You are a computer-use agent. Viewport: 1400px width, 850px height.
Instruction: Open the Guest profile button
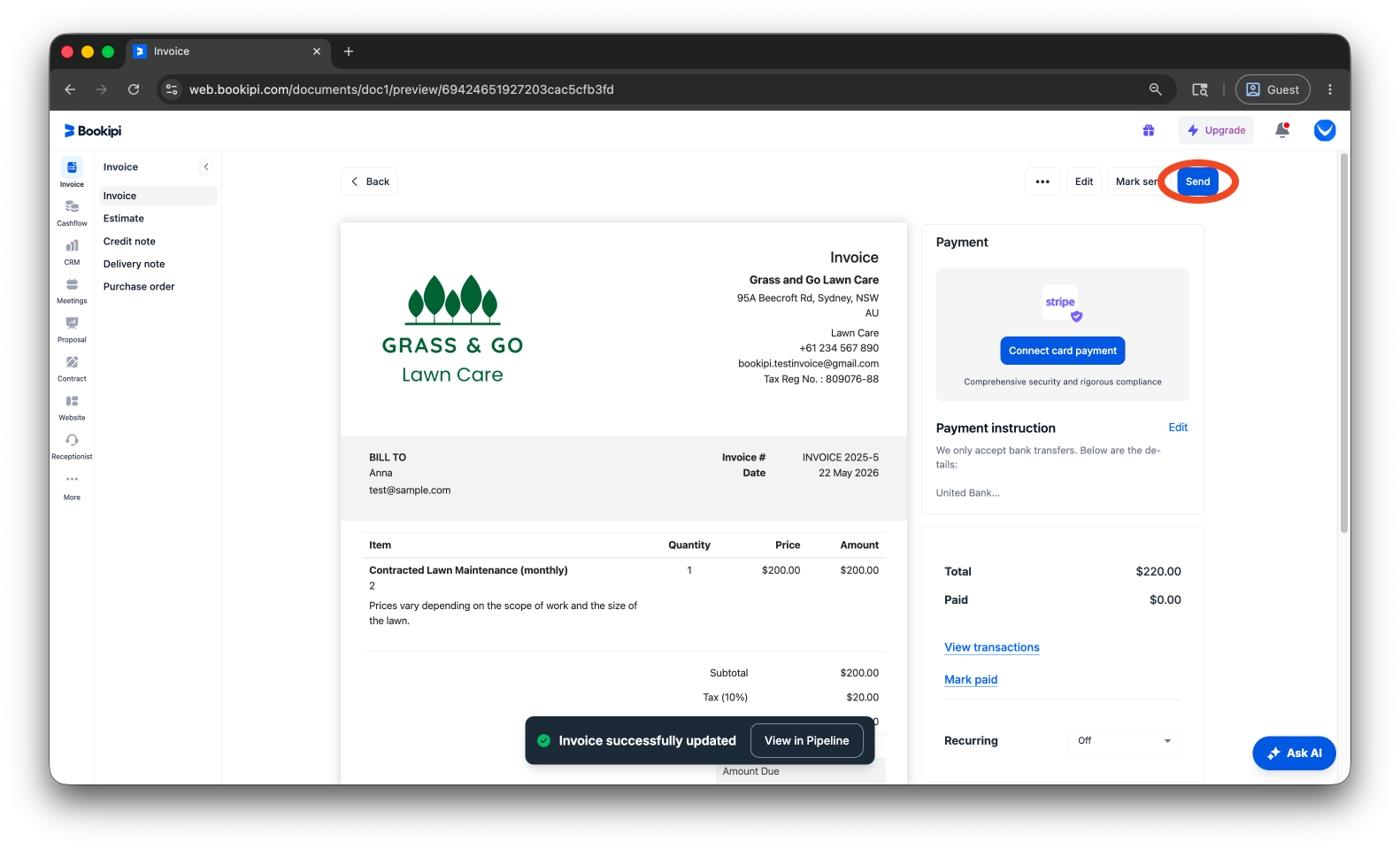(1273, 89)
